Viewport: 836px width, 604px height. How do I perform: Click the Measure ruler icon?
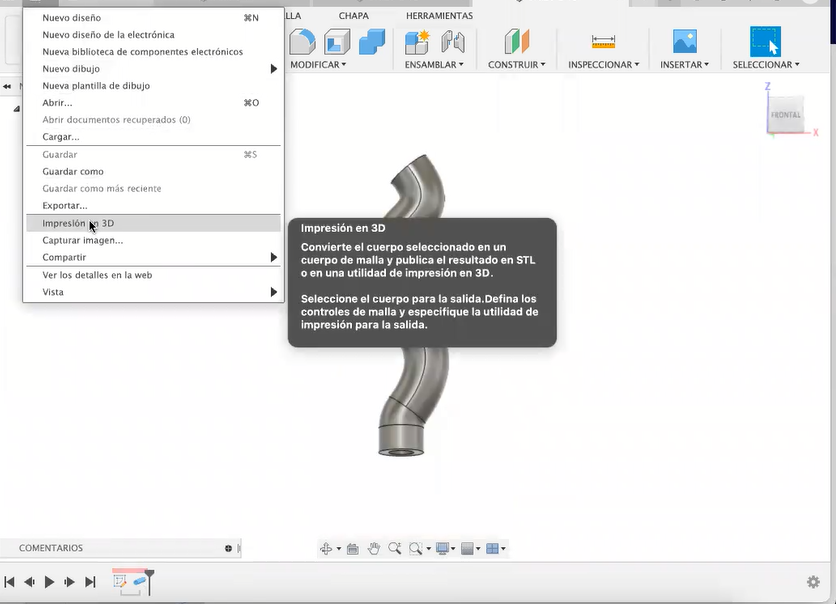[x=603, y=41]
